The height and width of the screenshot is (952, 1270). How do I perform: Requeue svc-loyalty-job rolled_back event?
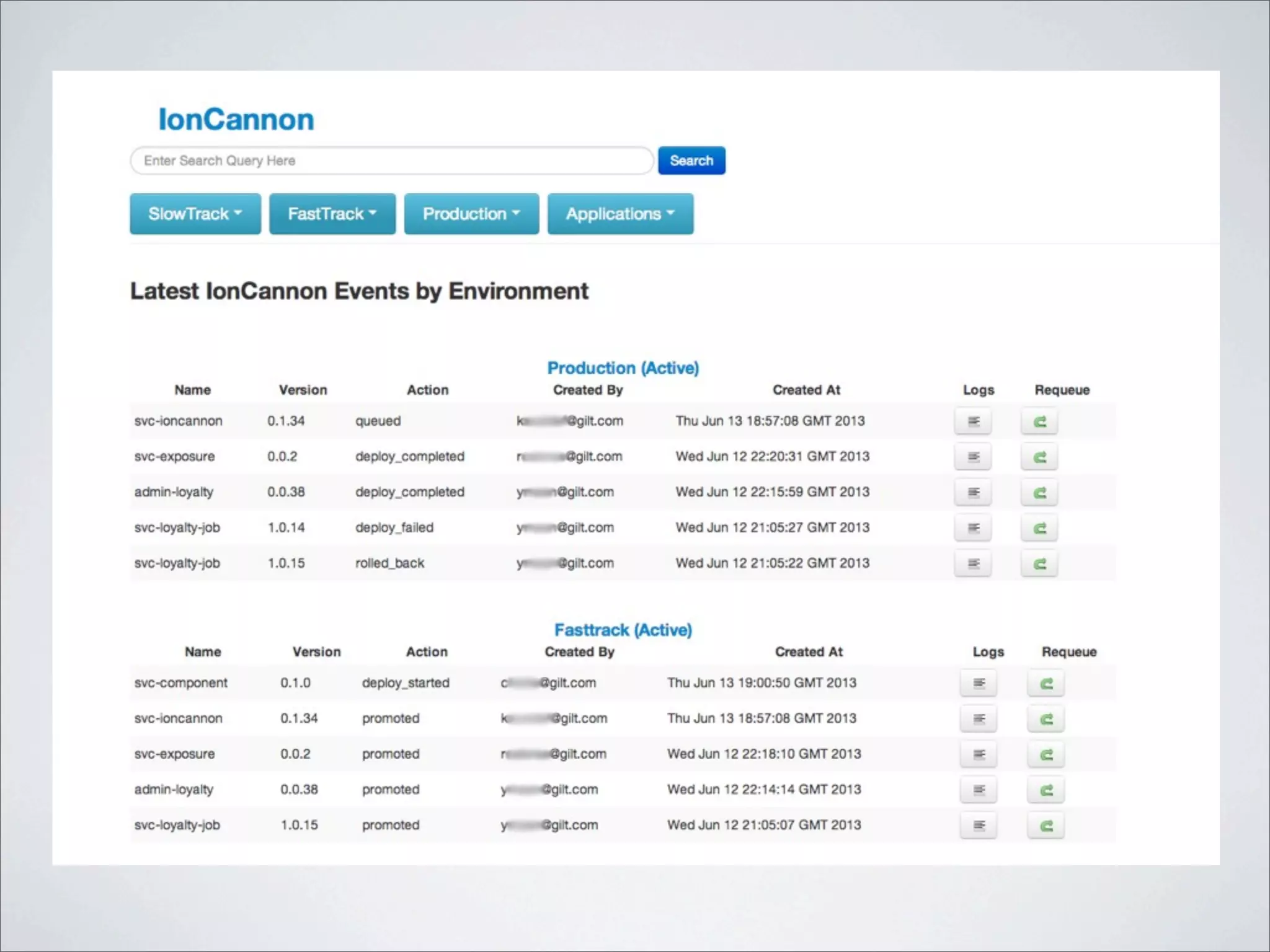(x=1039, y=564)
